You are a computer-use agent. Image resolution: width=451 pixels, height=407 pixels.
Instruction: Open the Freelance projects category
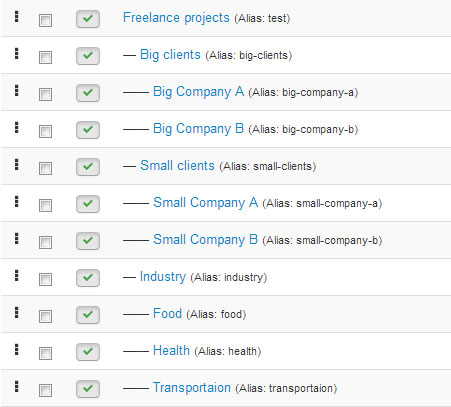pyautogui.click(x=176, y=18)
